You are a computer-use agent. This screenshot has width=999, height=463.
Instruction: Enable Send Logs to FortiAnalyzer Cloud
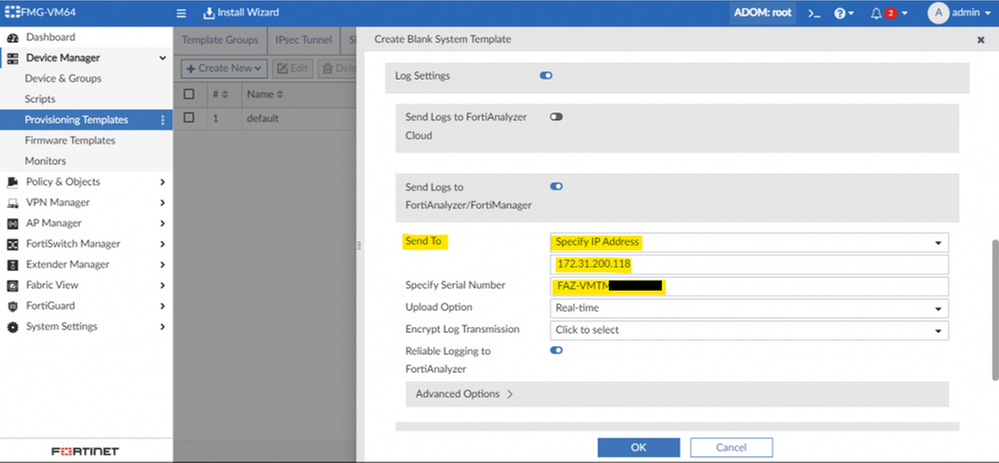(x=556, y=117)
